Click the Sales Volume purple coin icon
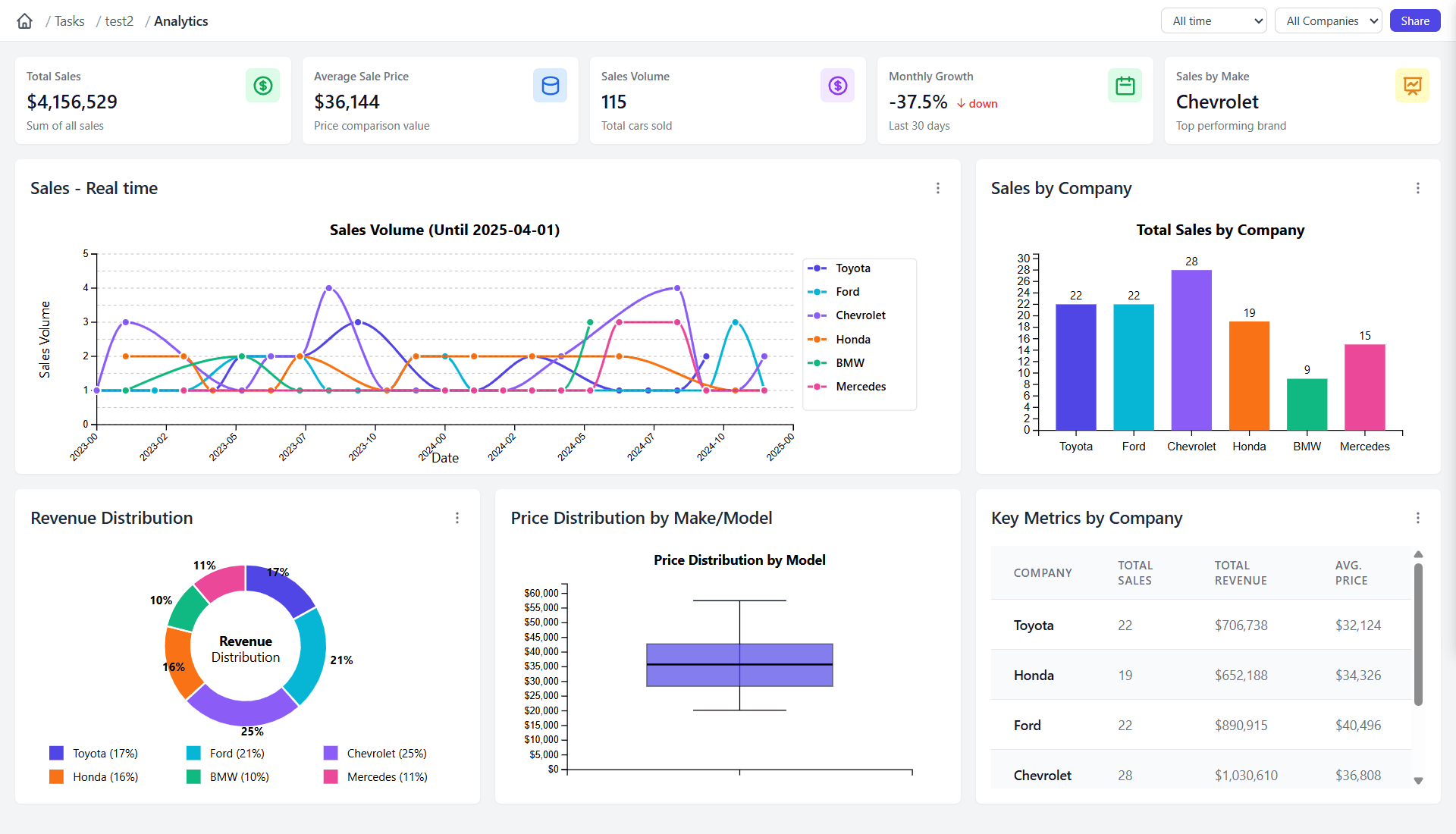The width and height of the screenshot is (1456, 834). (x=837, y=86)
